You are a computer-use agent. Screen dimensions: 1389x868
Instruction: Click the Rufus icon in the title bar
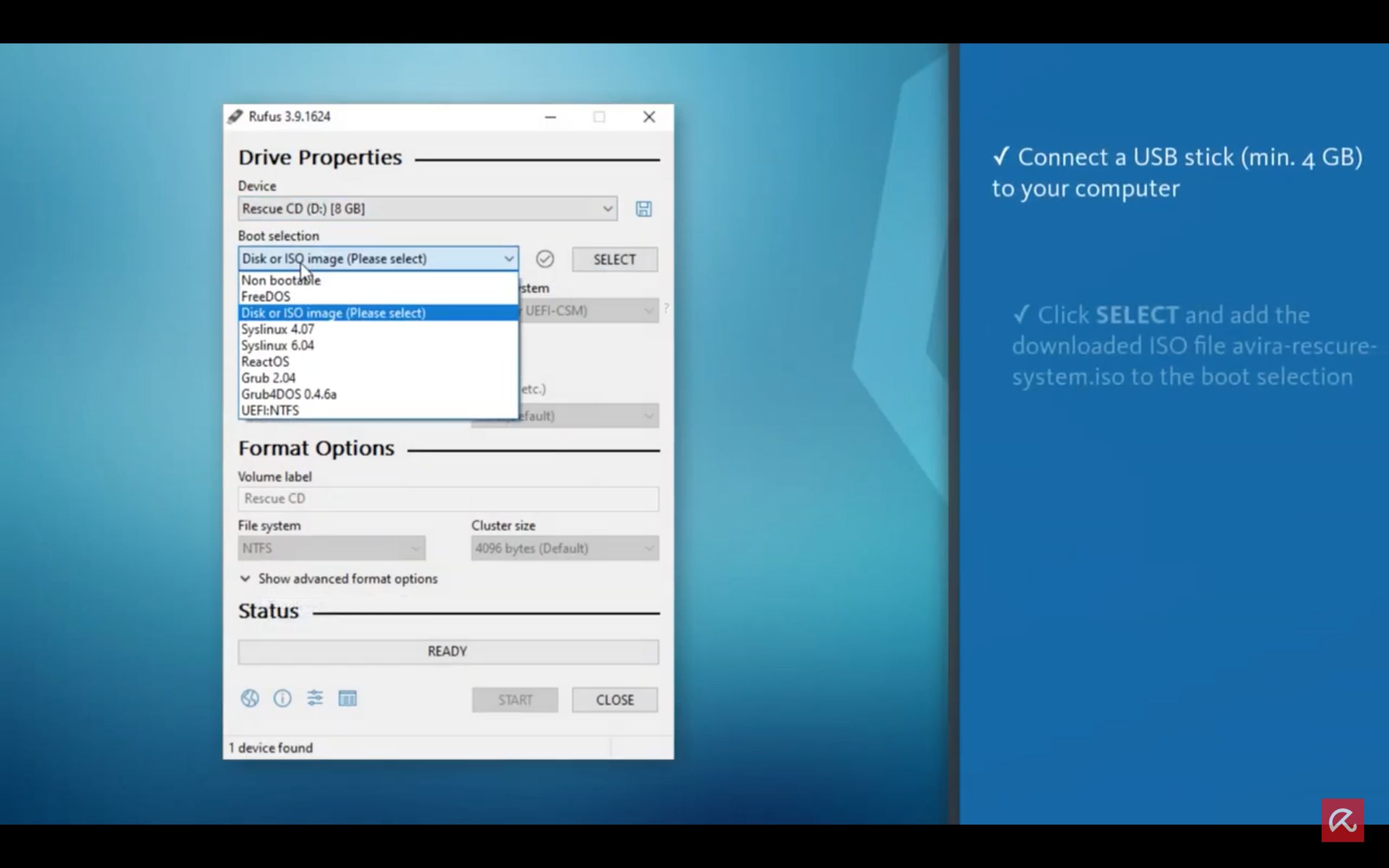pyautogui.click(x=236, y=116)
